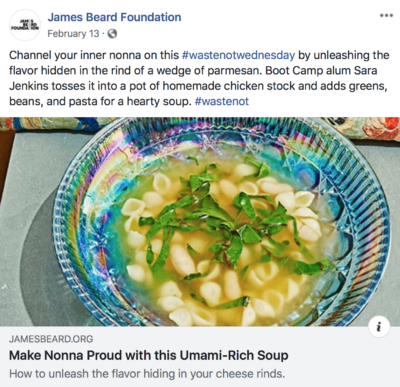The height and width of the screenshot is (387, 400).
Task: Click the JAMESBEARD.ORG domain label
Action: point(51,339)
